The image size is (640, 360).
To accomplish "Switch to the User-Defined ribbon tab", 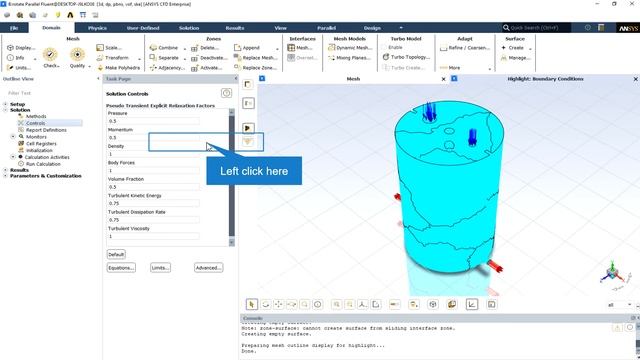I will (x=143, y=28).
